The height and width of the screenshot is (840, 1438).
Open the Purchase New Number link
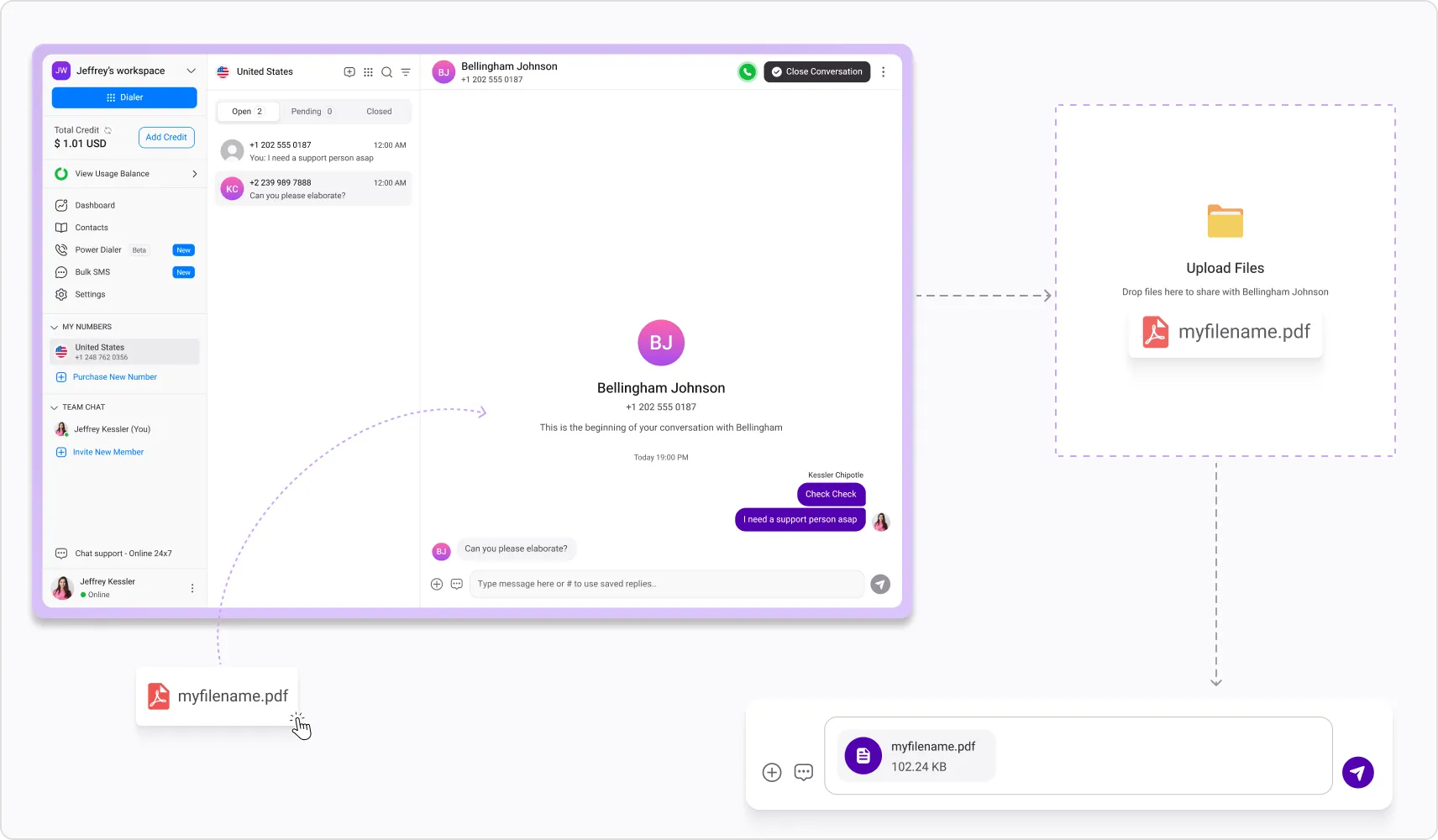pyautogui.click(x=115, y=377)
